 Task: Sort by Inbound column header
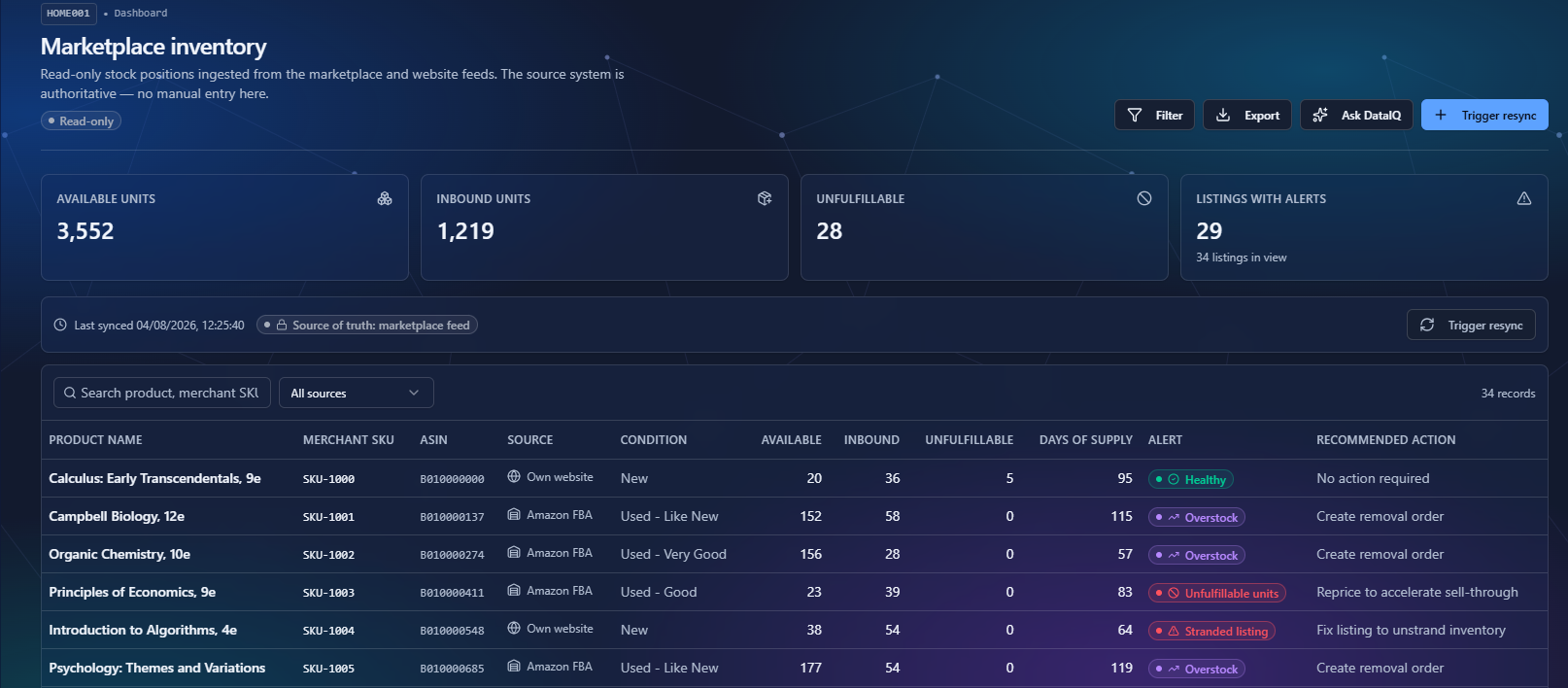(x=871, y=440)
